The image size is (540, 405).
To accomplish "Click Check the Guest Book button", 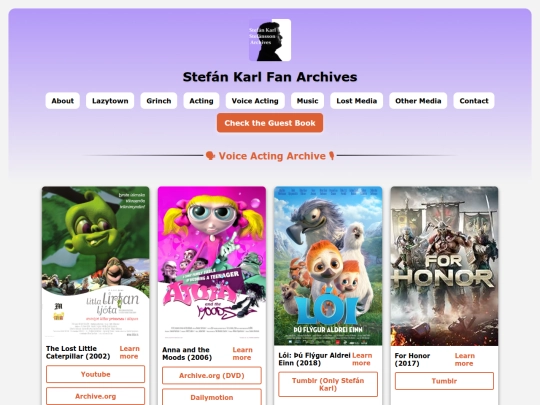I will [x=270, y=123].
